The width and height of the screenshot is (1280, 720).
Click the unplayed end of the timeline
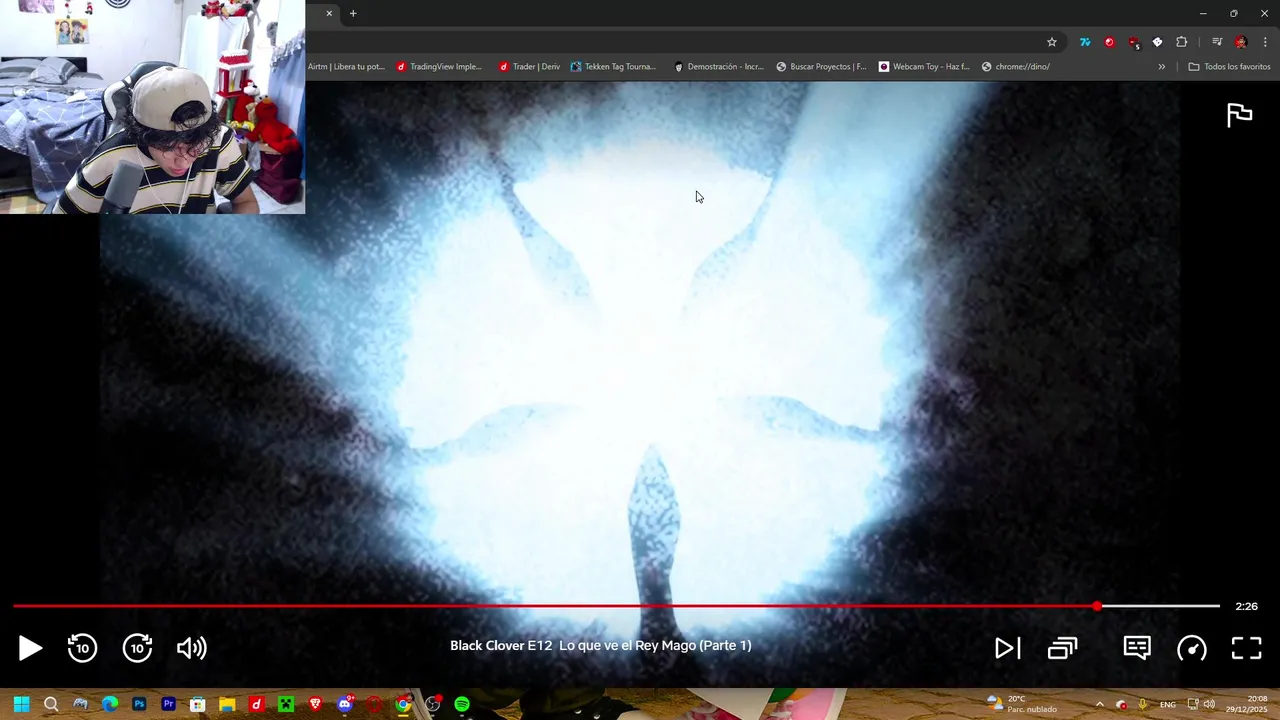click(x=1160, y=606)
